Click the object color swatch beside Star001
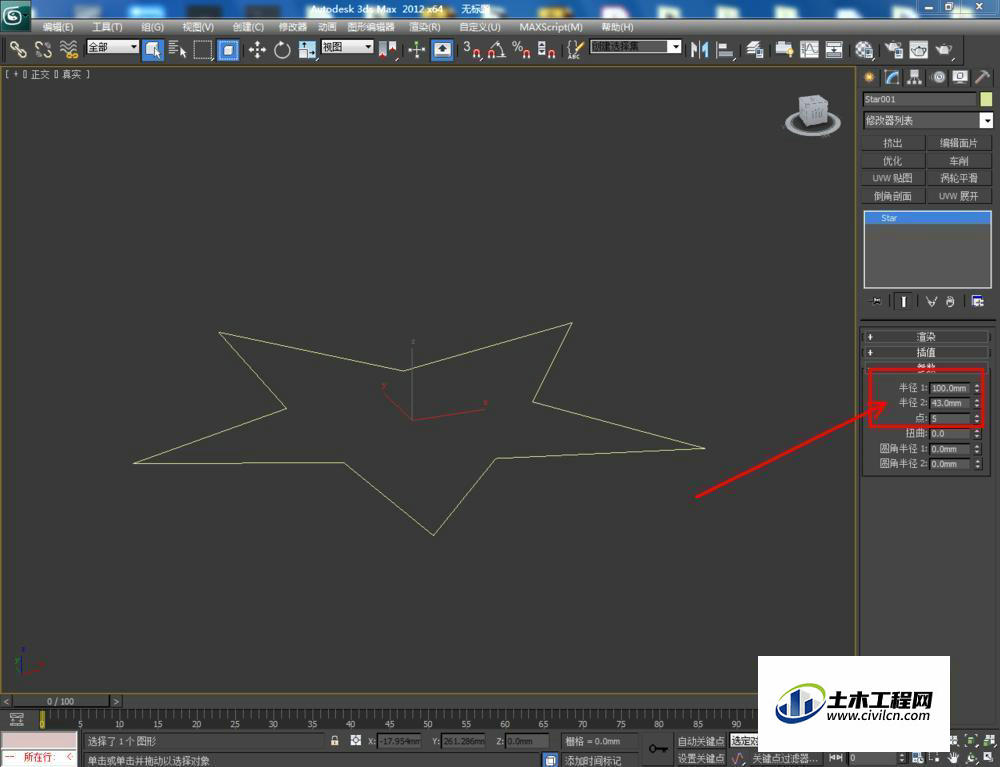1000x767 pixels. 987,99
